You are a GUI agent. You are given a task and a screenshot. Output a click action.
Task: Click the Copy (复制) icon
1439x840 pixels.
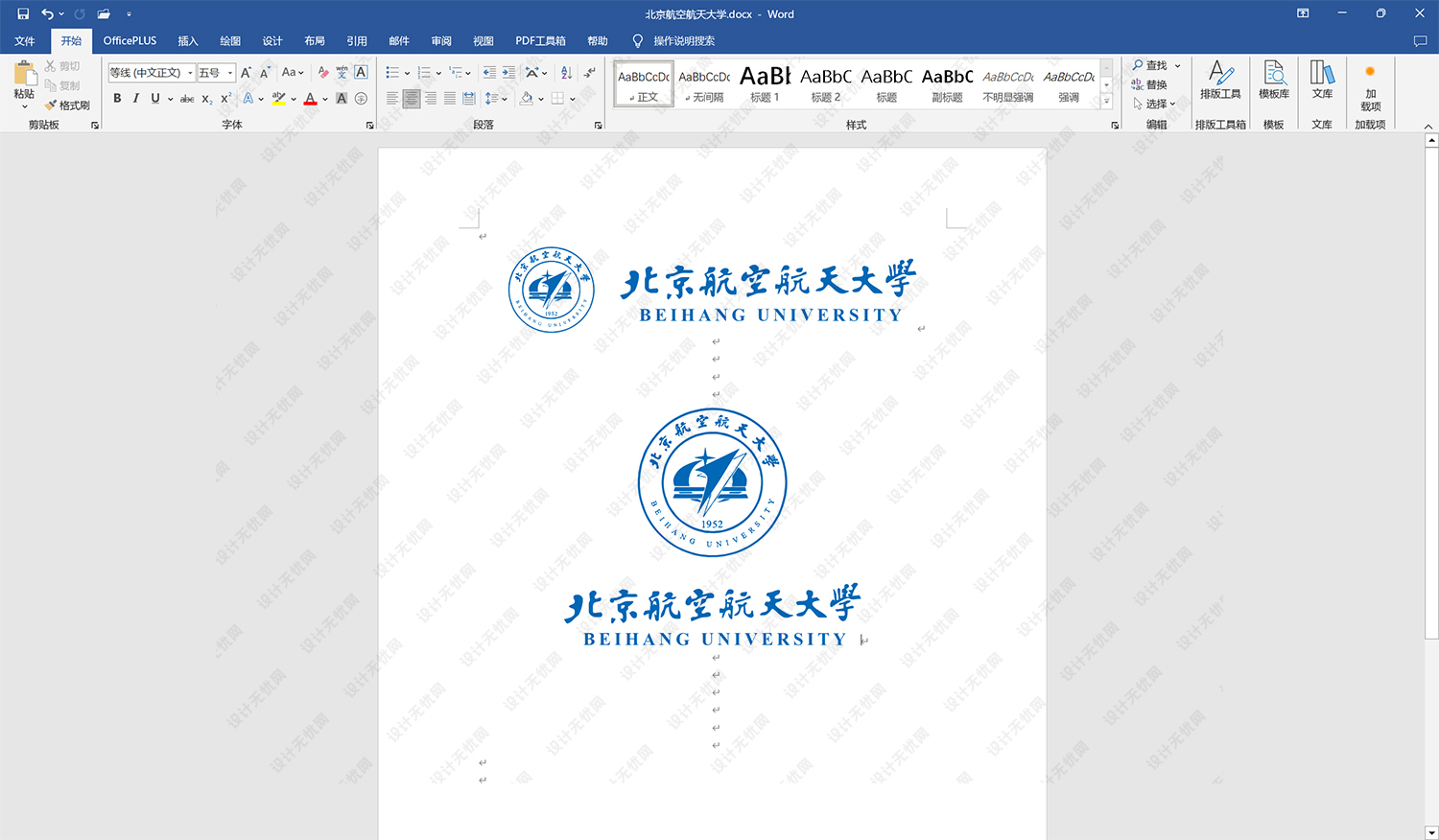tap(50, 85)
